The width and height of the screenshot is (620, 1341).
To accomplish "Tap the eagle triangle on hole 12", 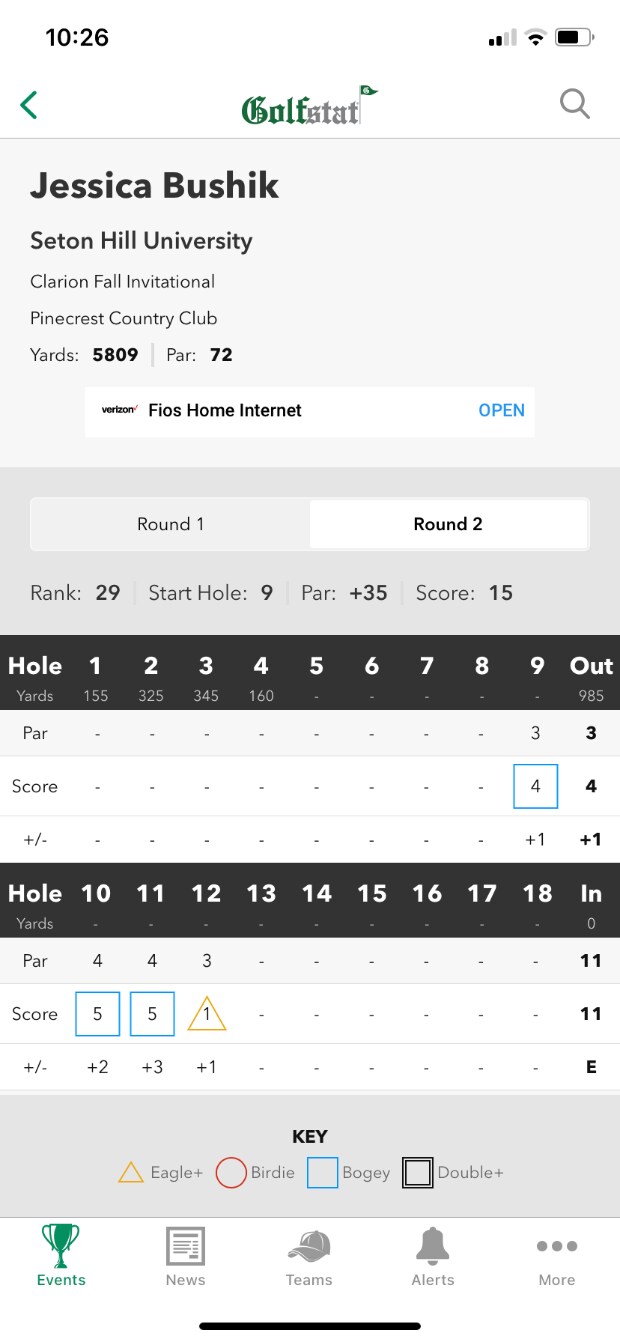I will click(207, 1015).
